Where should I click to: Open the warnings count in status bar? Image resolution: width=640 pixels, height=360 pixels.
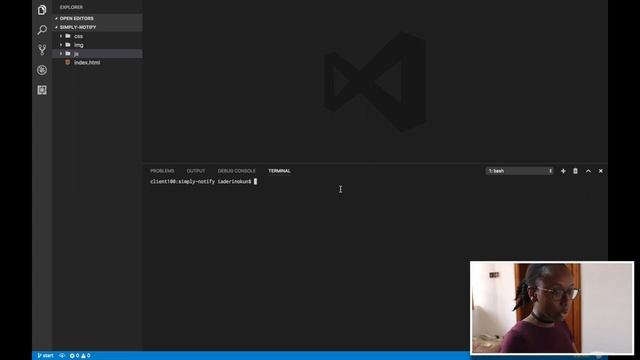[86, 356]
